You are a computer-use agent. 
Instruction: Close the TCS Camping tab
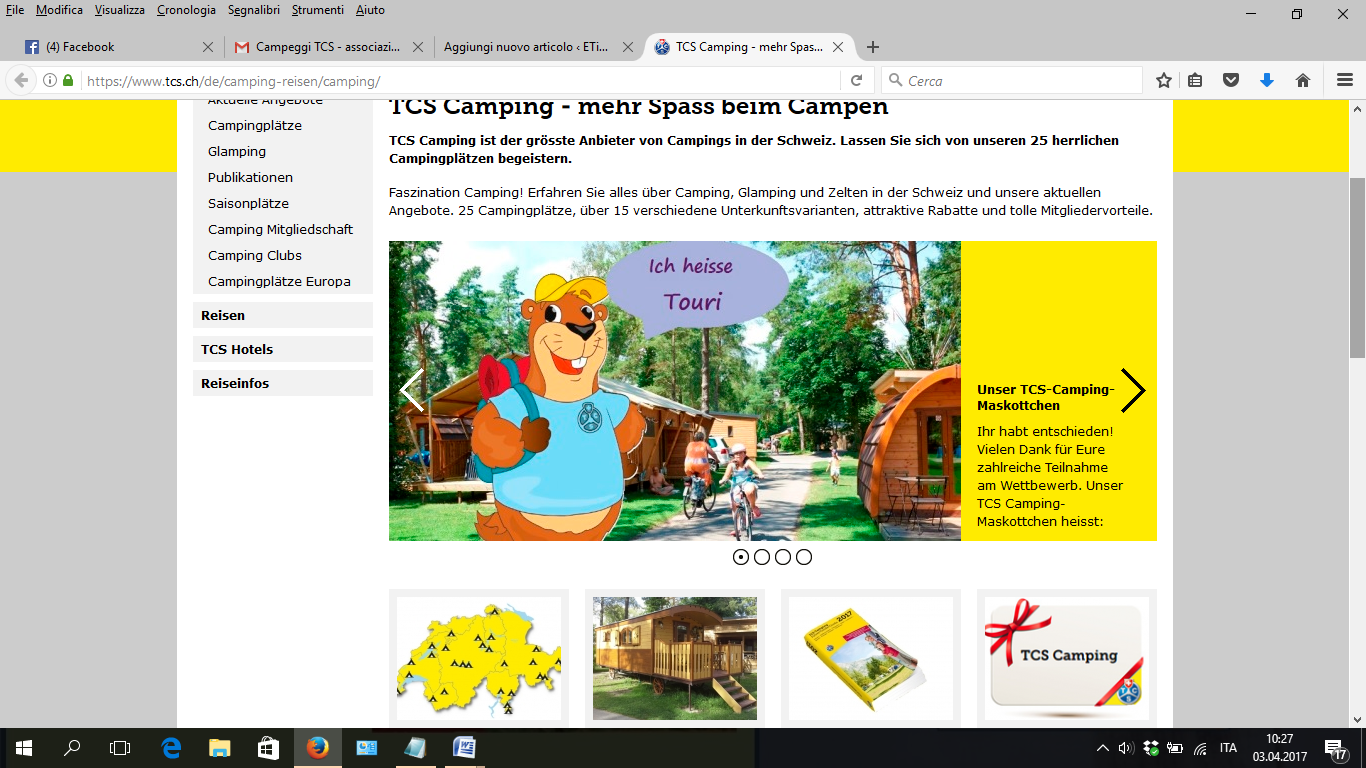pyautogui.click(x=838, y=47)
